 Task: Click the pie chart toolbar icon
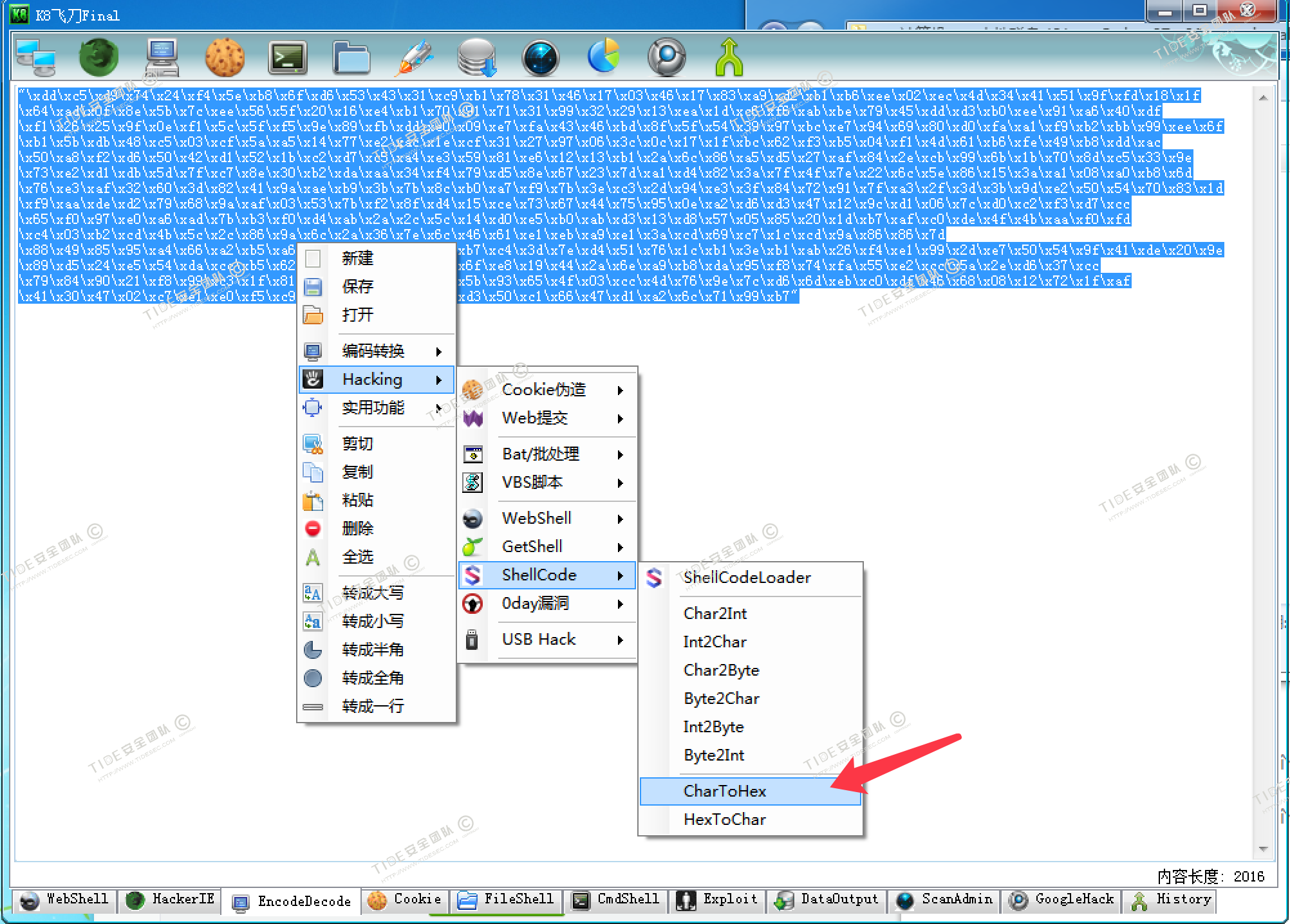tap(603, 57)
